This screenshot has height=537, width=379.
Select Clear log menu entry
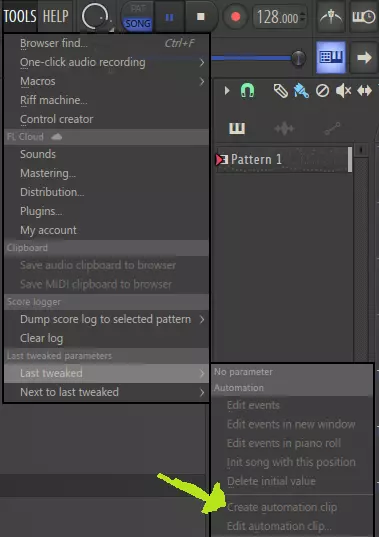pyautogui.click(x=106, y=338)
